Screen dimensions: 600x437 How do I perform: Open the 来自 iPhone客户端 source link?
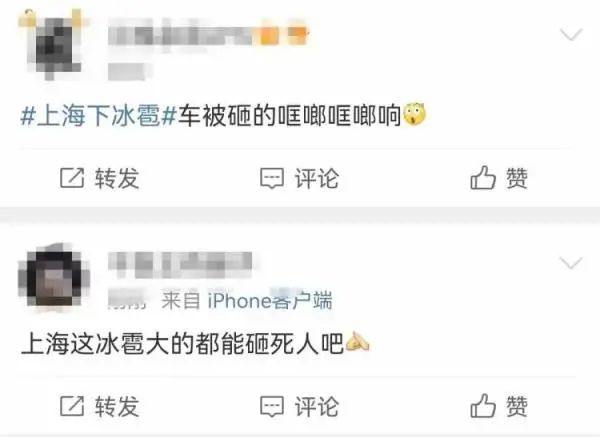coord(246,300)
